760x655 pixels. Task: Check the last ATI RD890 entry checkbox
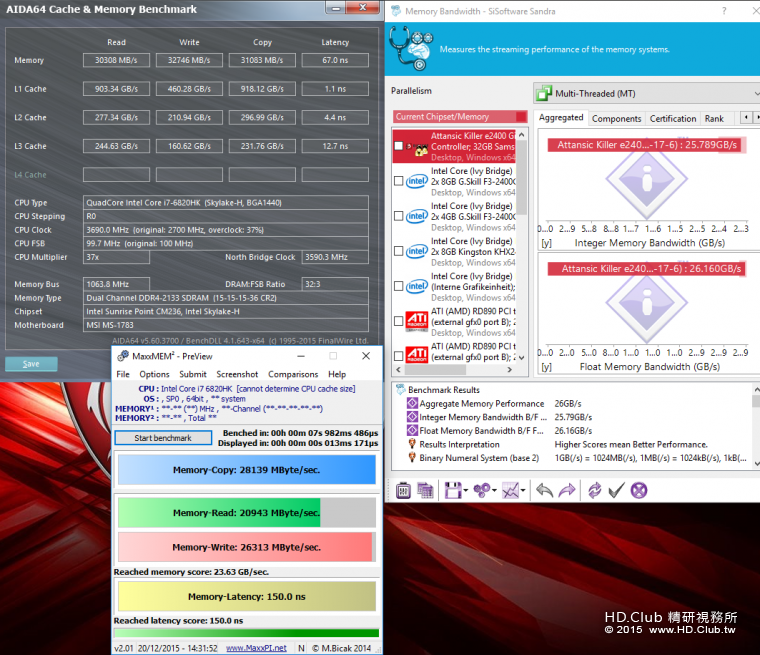[398, 356]
